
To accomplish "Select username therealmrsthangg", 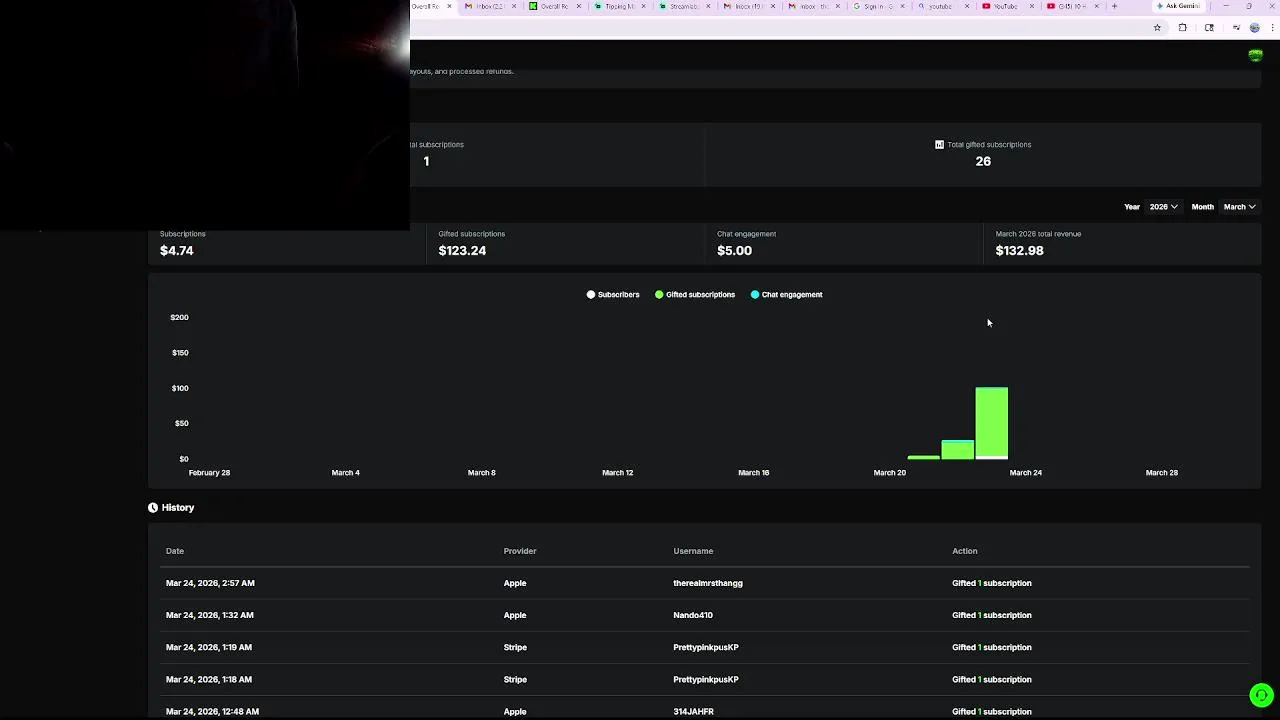I will click(x=708, y=583).
